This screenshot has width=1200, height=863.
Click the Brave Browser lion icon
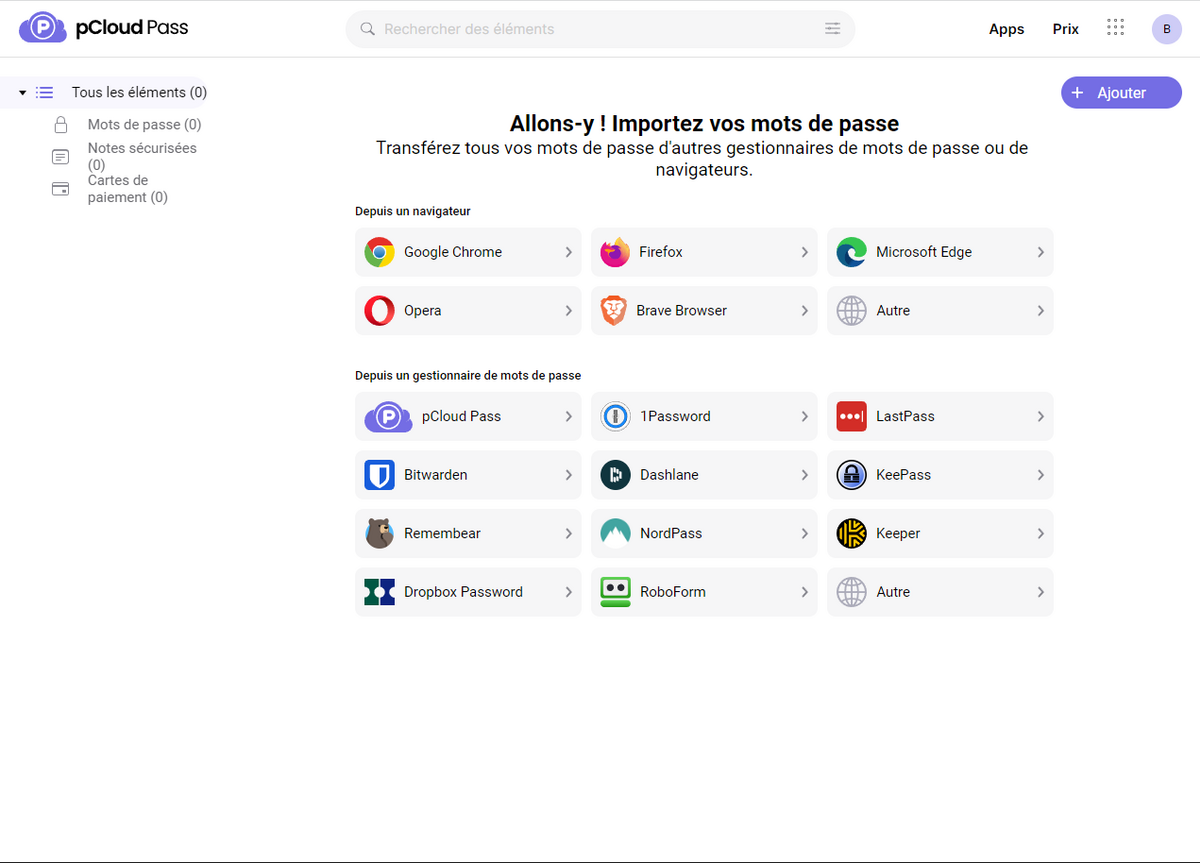[x=613, y=311]
